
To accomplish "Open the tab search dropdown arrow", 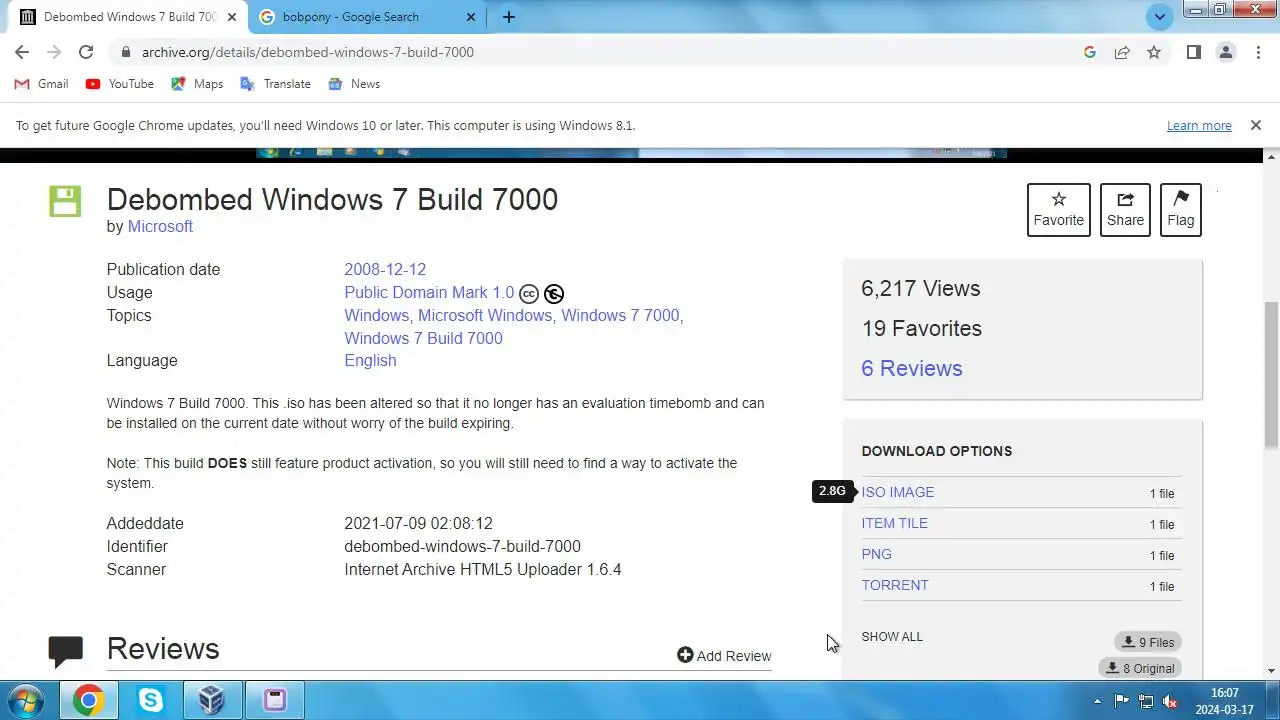I will (1160, 16).
